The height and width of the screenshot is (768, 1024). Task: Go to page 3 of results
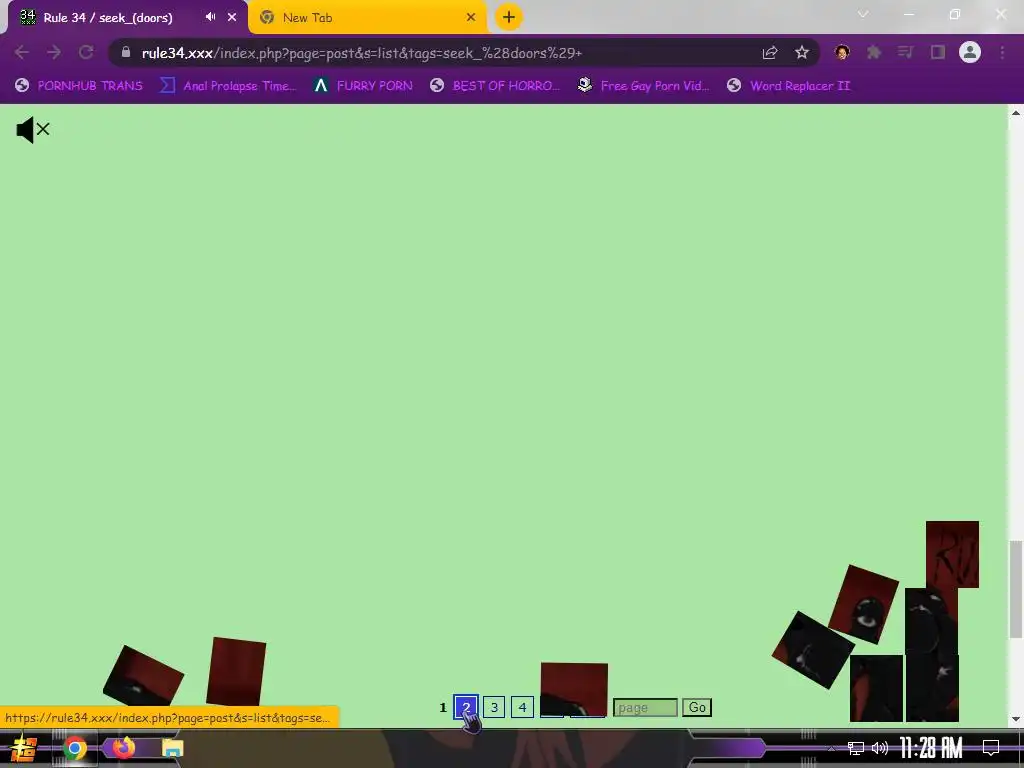pos(494,707)
